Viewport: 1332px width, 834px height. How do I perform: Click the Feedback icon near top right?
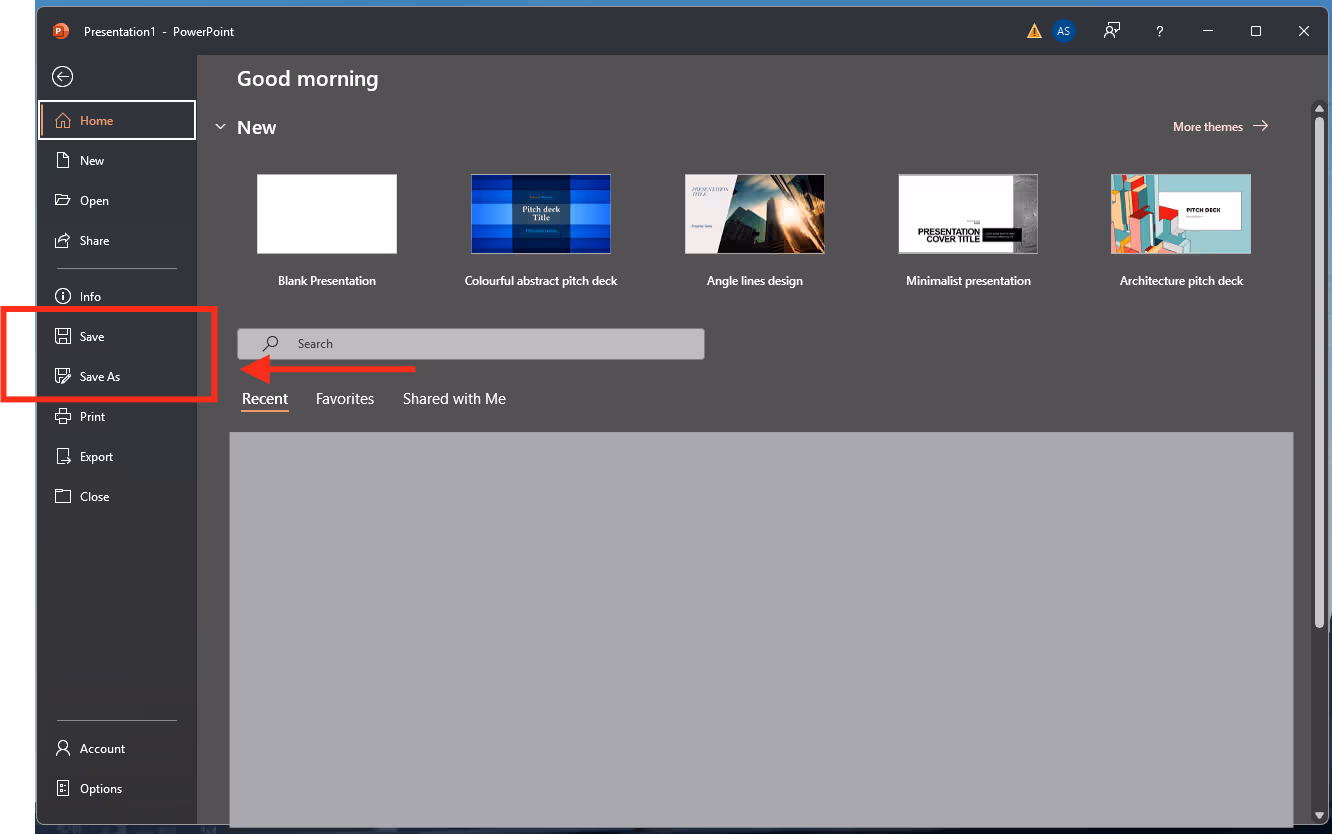coord(1111,31)
